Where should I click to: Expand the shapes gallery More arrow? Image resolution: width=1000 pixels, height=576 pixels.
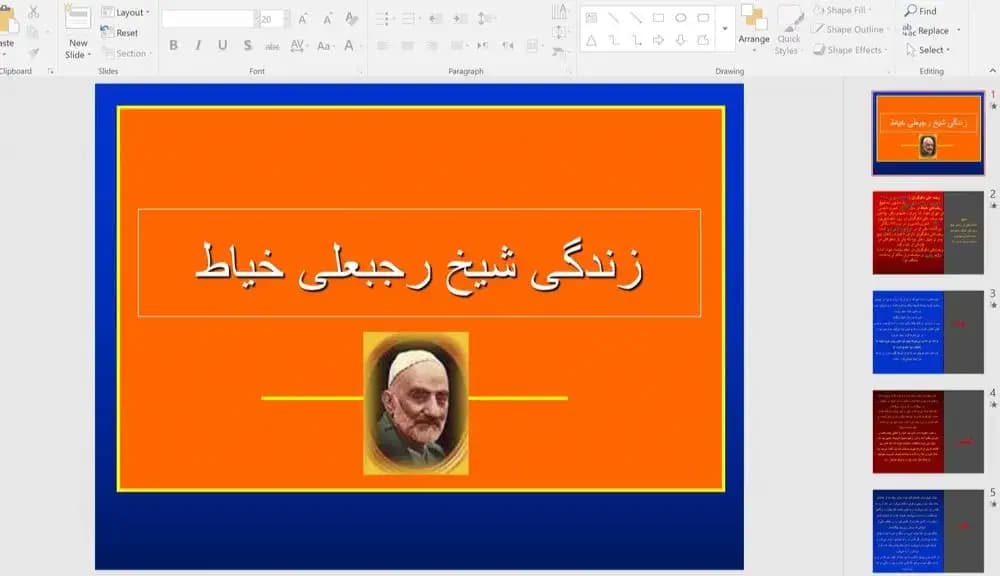(x=724, y=29)
